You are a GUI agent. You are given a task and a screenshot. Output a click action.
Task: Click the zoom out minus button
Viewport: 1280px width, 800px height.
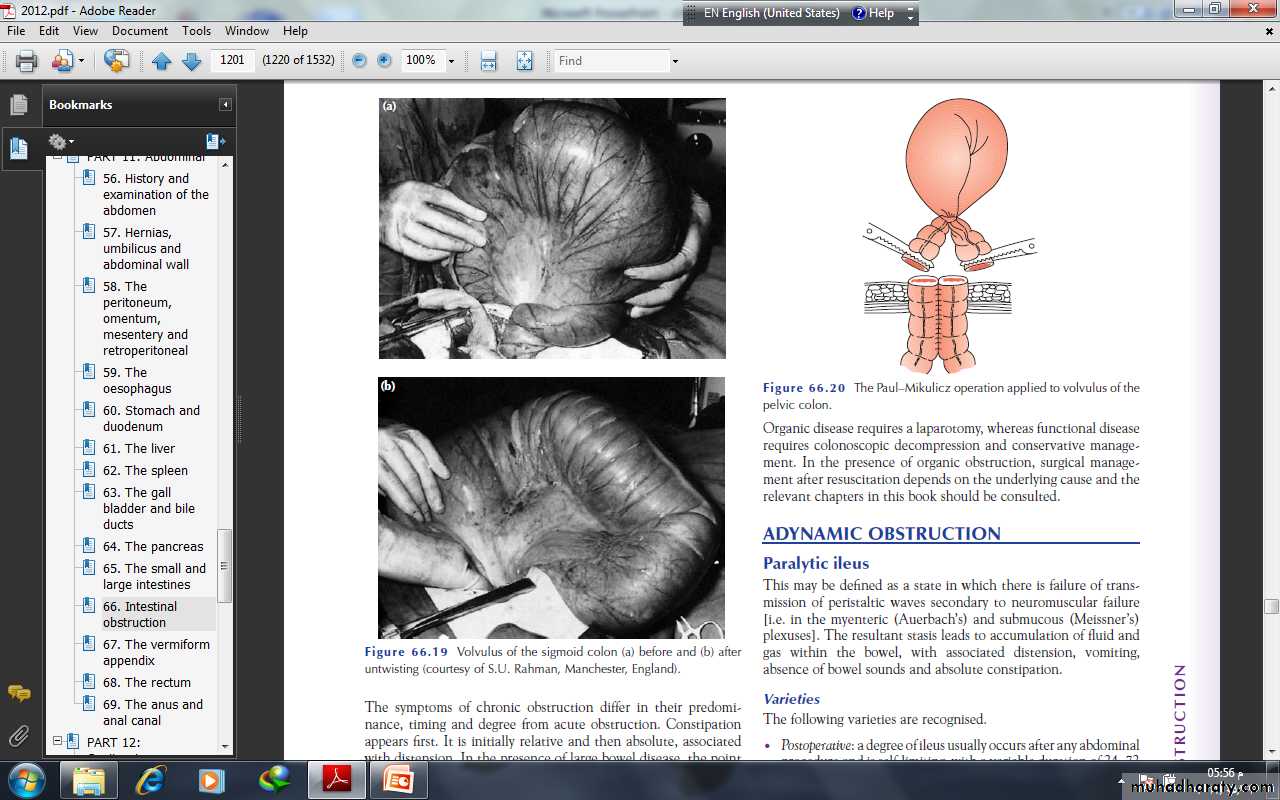(x=359, y=61)
